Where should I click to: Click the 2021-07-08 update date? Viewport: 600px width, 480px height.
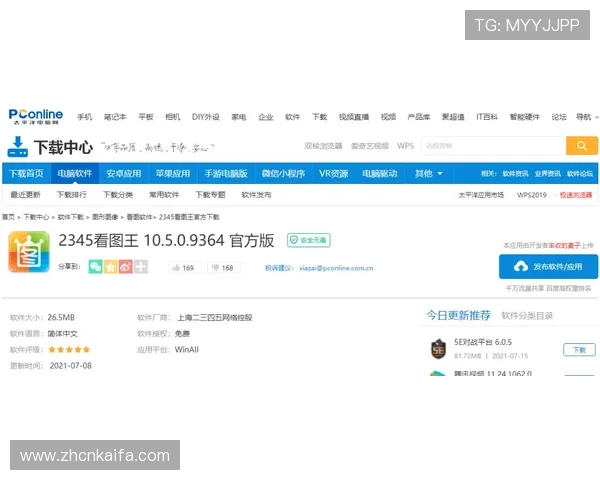point(71,366)
